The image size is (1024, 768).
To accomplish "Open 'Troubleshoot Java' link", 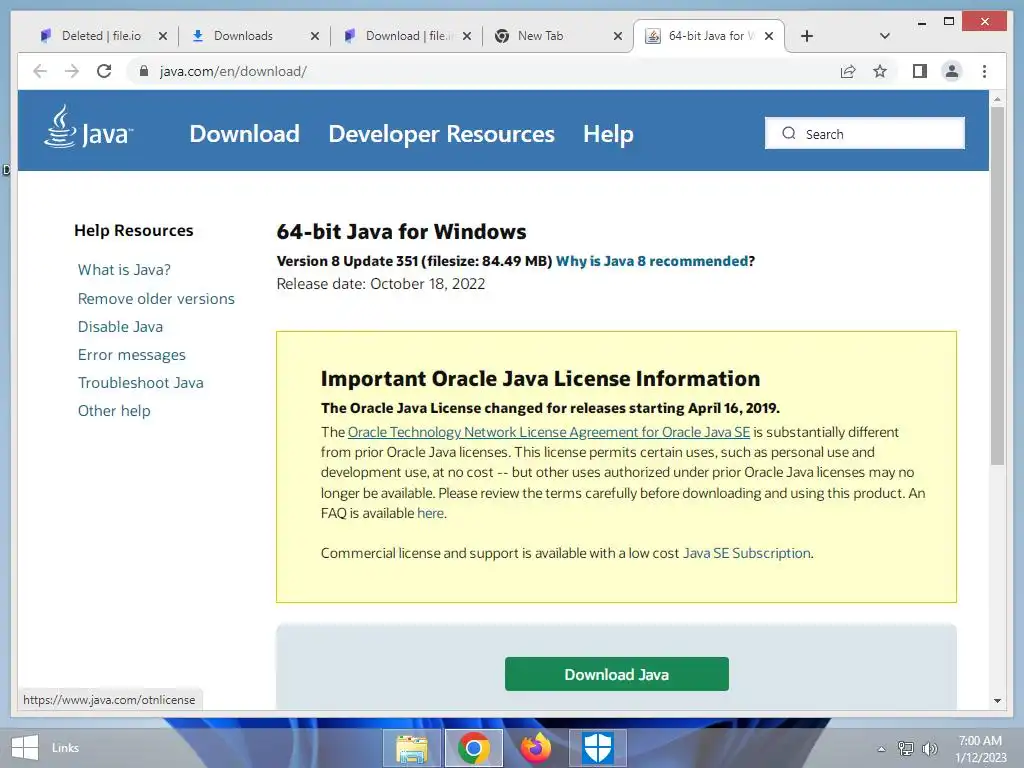I will coord(140,383).
